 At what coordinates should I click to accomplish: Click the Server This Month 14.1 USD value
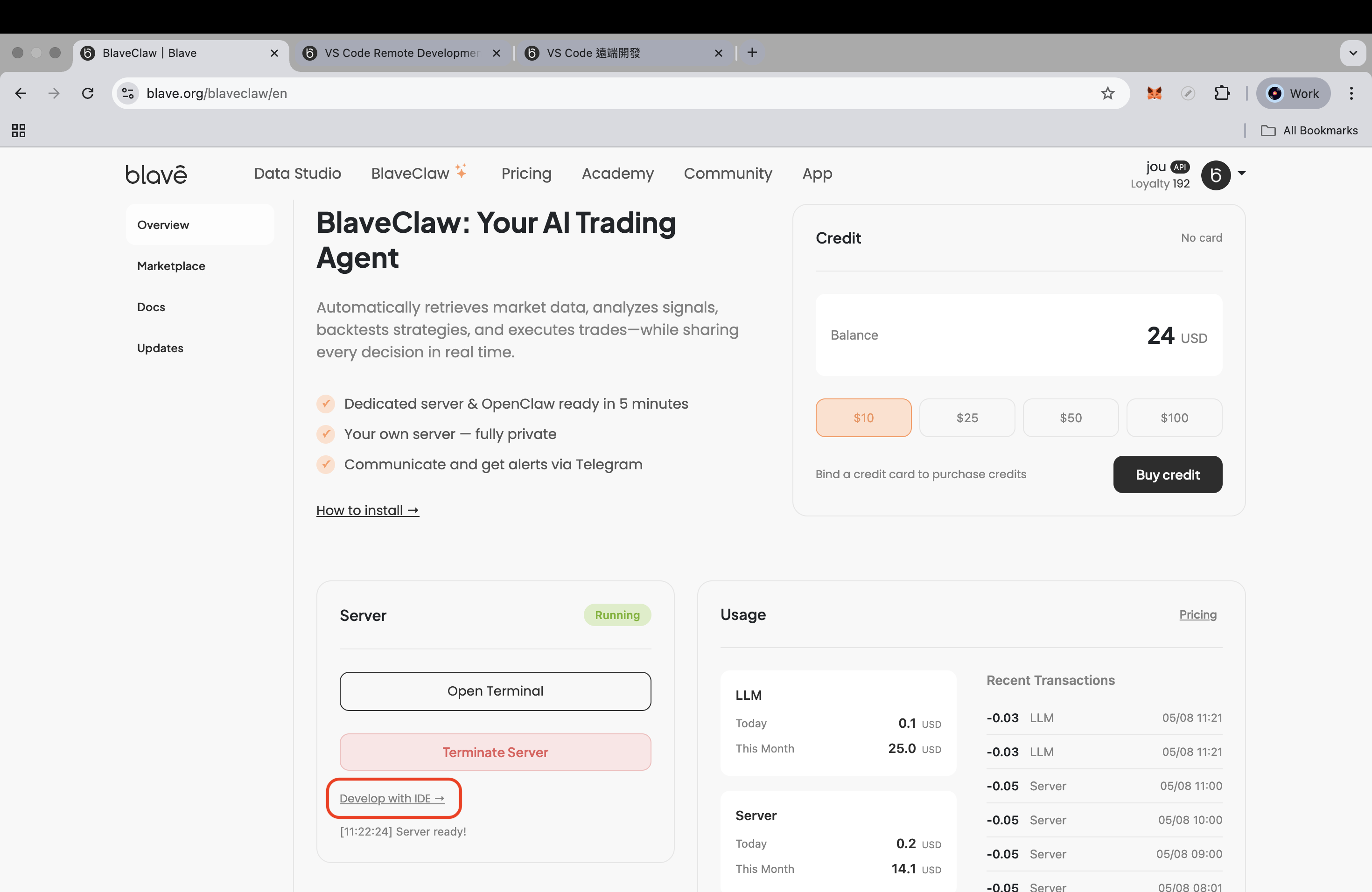tap(916, 868)
